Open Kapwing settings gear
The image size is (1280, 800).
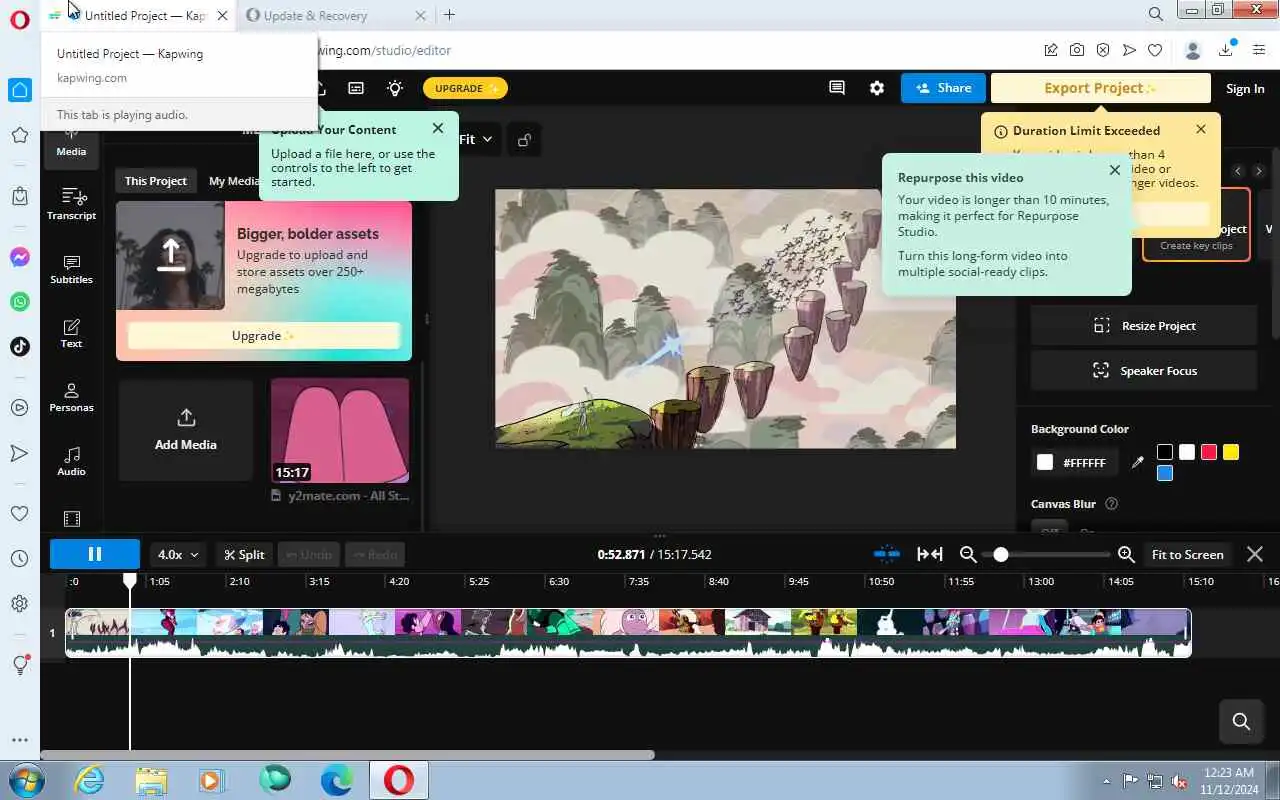coord(877,88)
